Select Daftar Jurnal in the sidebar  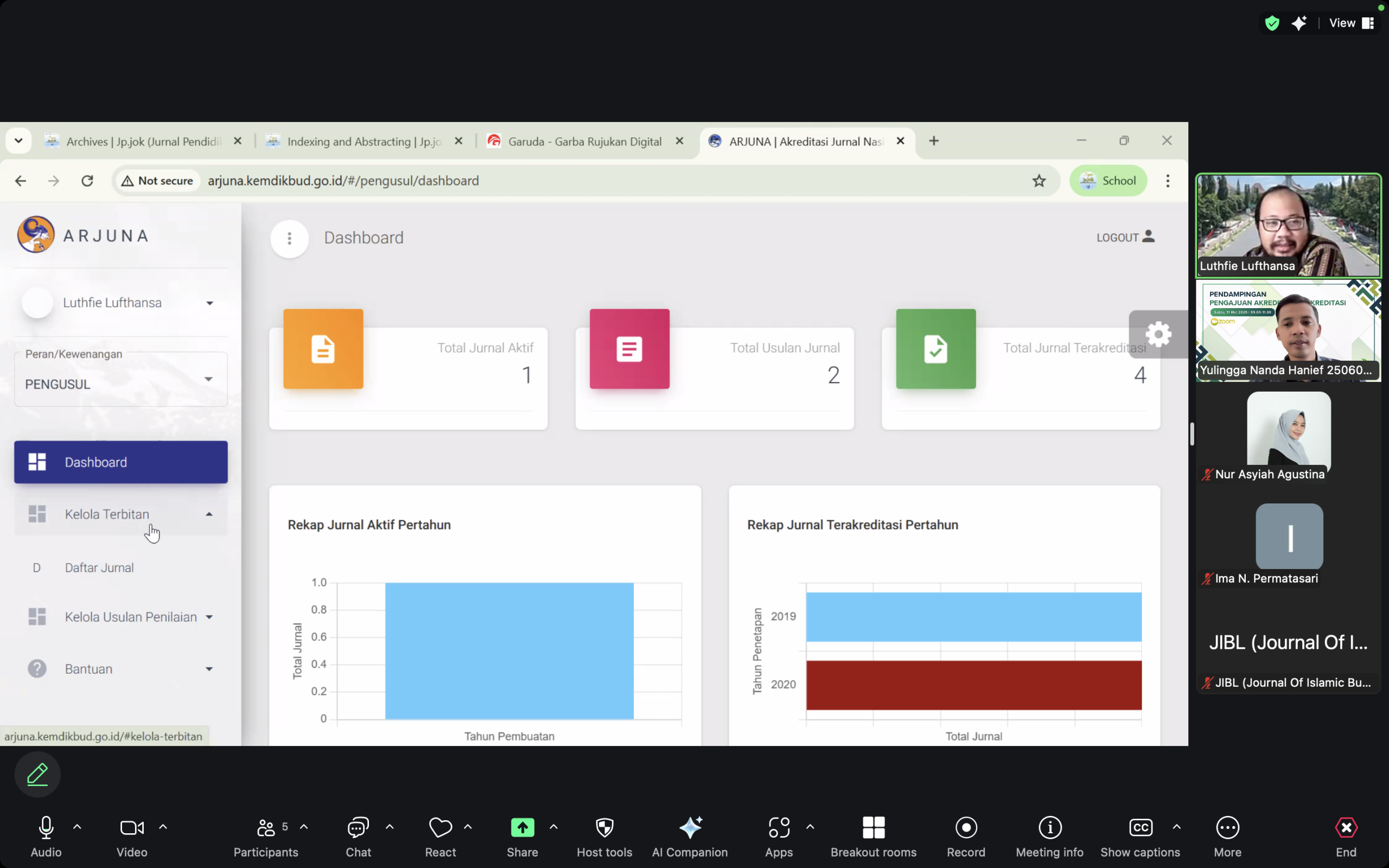99,568
